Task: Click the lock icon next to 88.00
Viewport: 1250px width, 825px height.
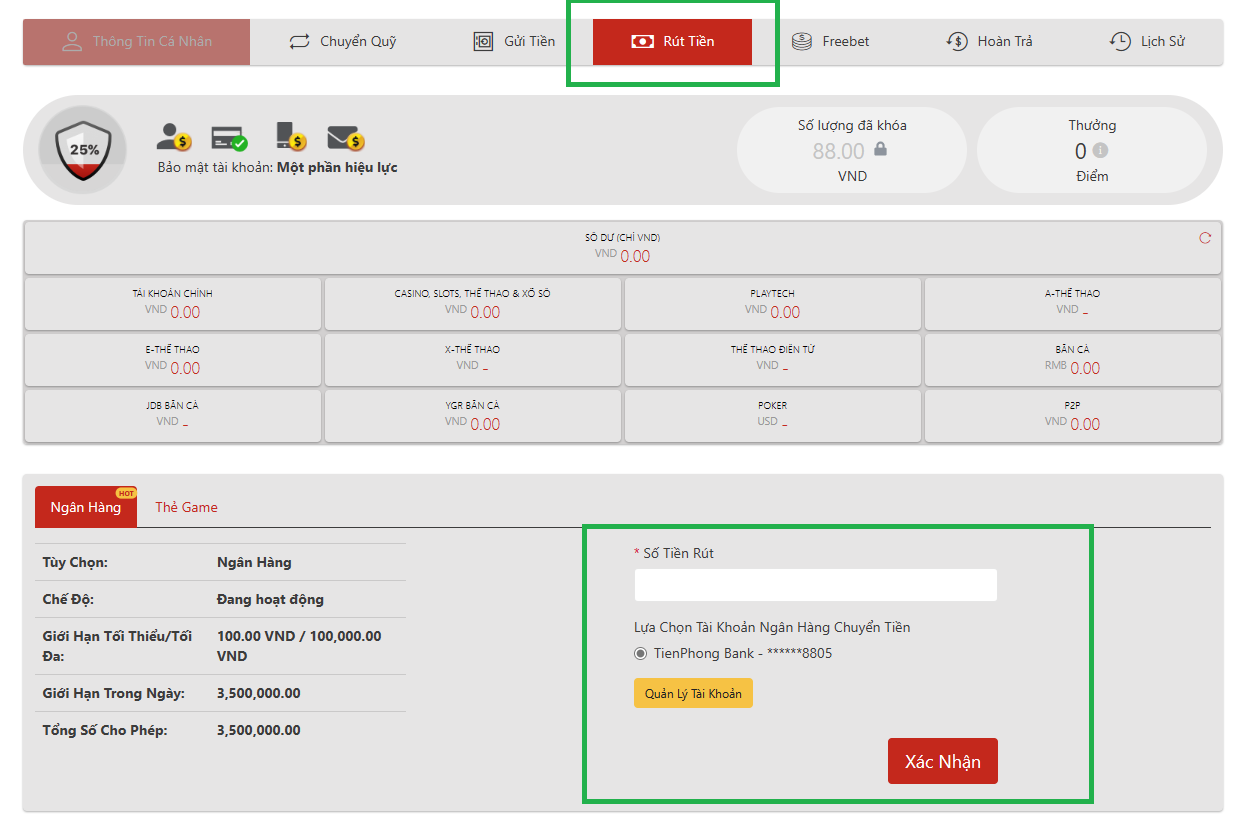Action: coord(880,150)
